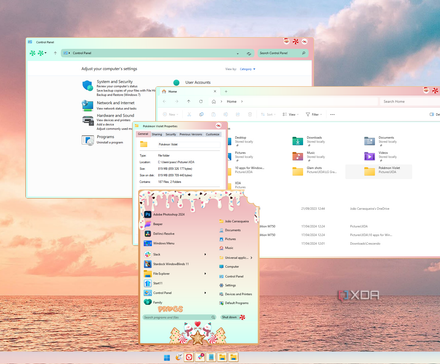Open Family app in Start menu

click(x=153, y=302)
